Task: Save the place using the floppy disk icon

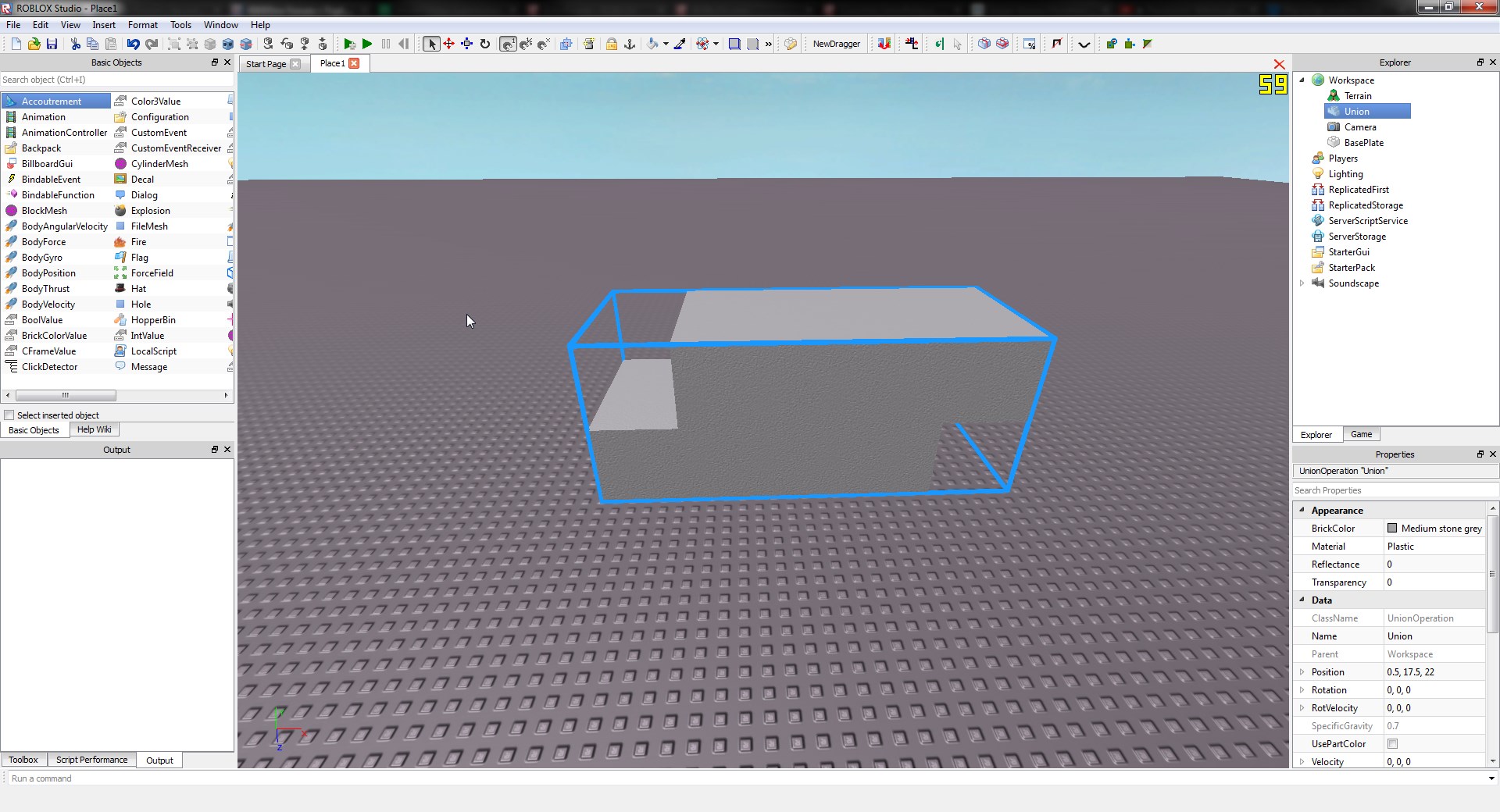Action: (x=52, y=44)
